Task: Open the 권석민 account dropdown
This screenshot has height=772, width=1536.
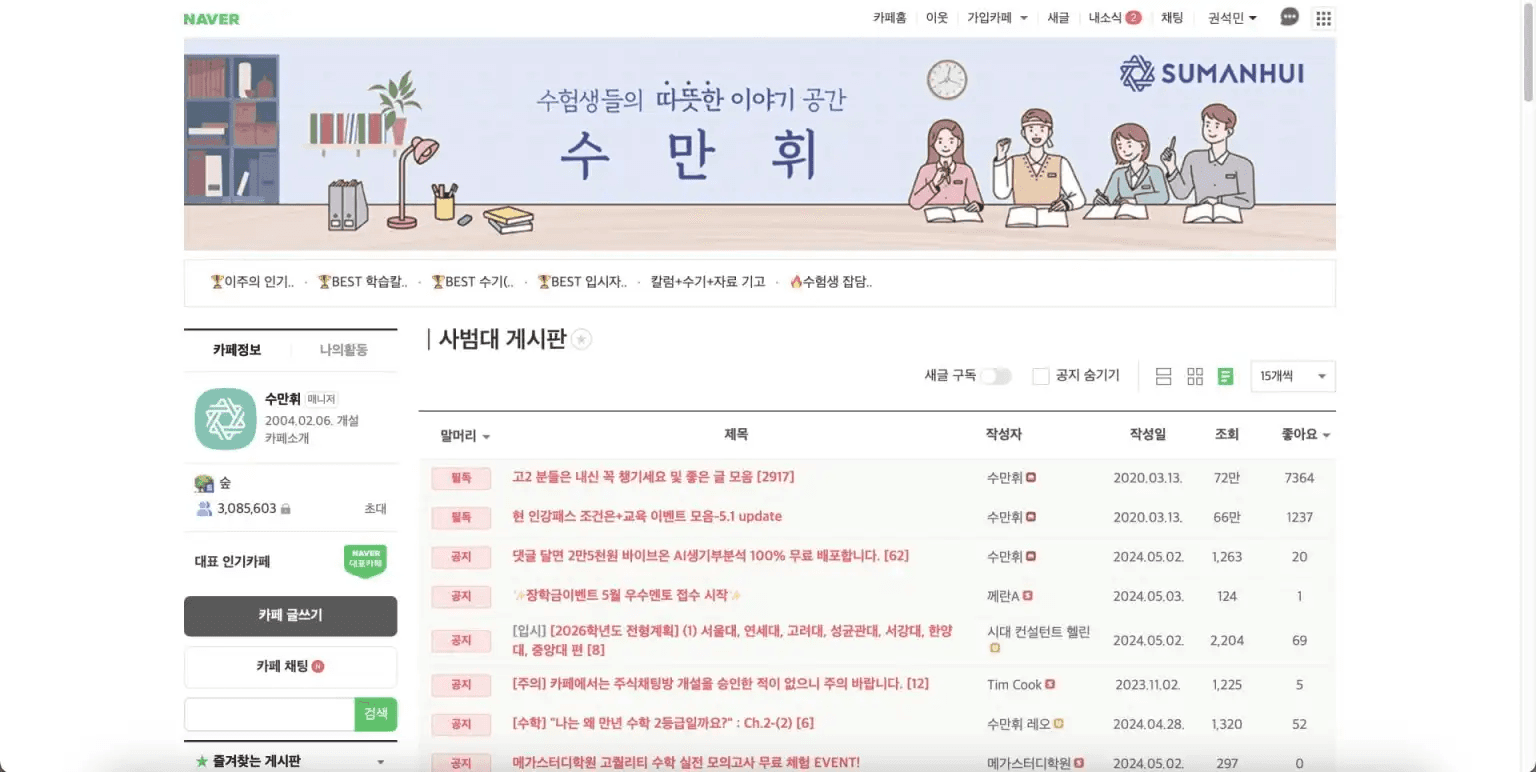Action: [x=1232, y=18]
